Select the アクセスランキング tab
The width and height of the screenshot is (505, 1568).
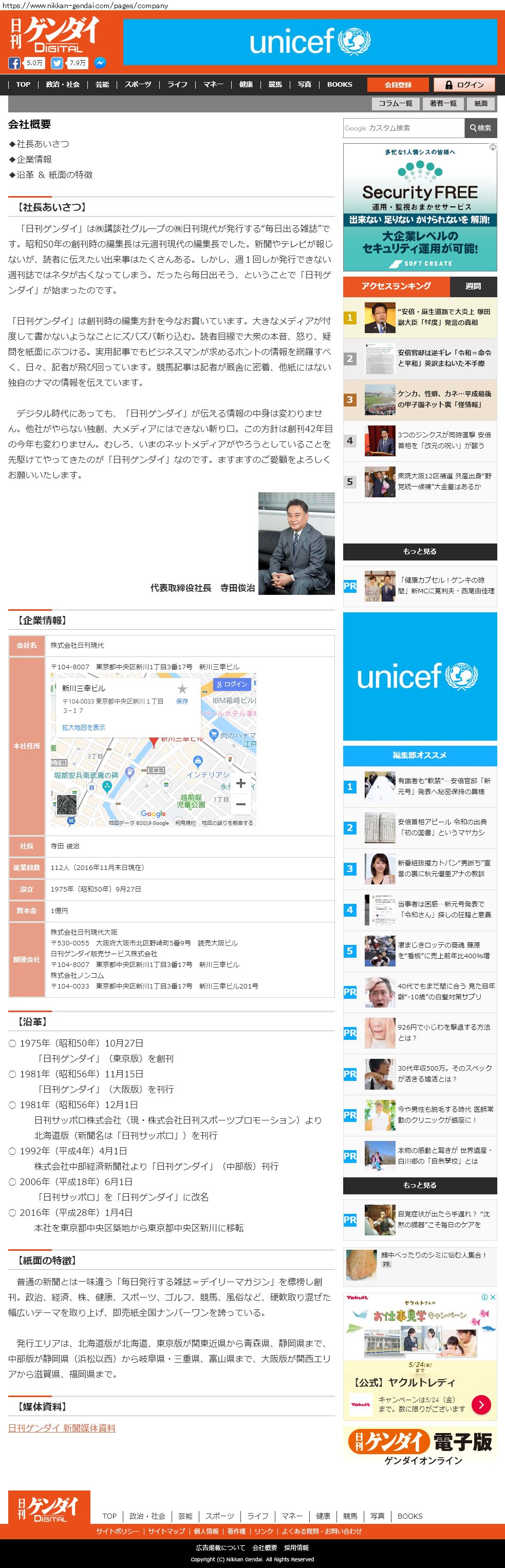click(x=397, y=286)
